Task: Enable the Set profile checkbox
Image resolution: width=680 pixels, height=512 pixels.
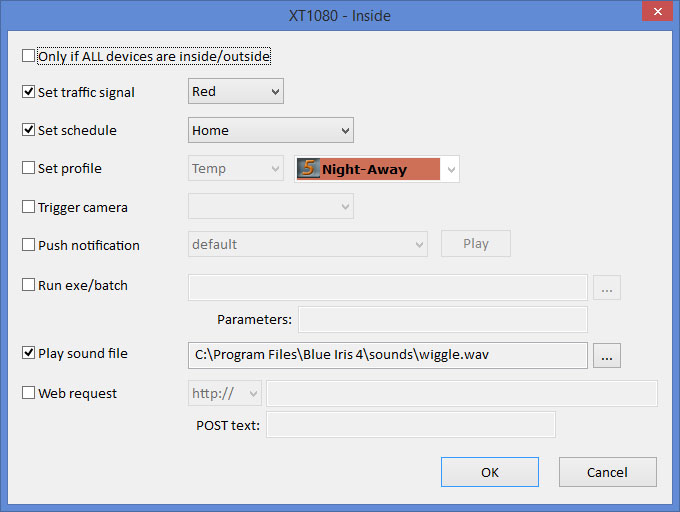Action: (x=28, y=168)
